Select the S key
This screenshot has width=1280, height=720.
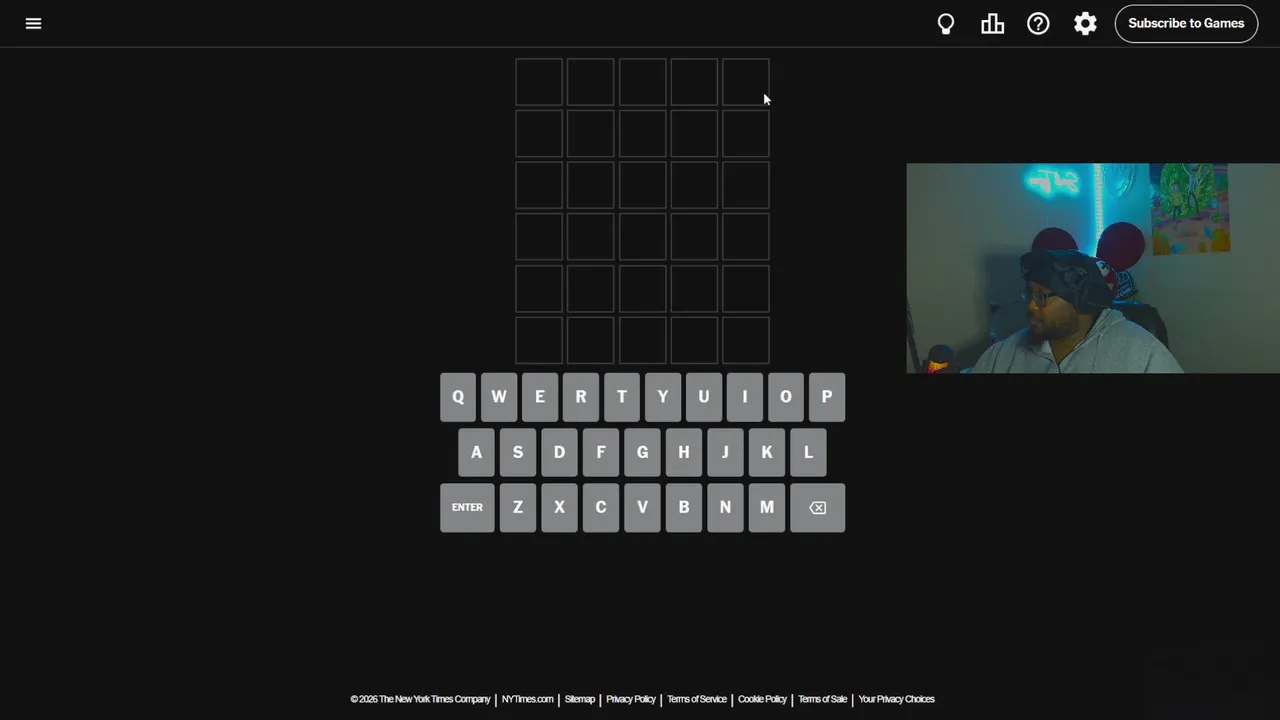[x=518, y=452]
